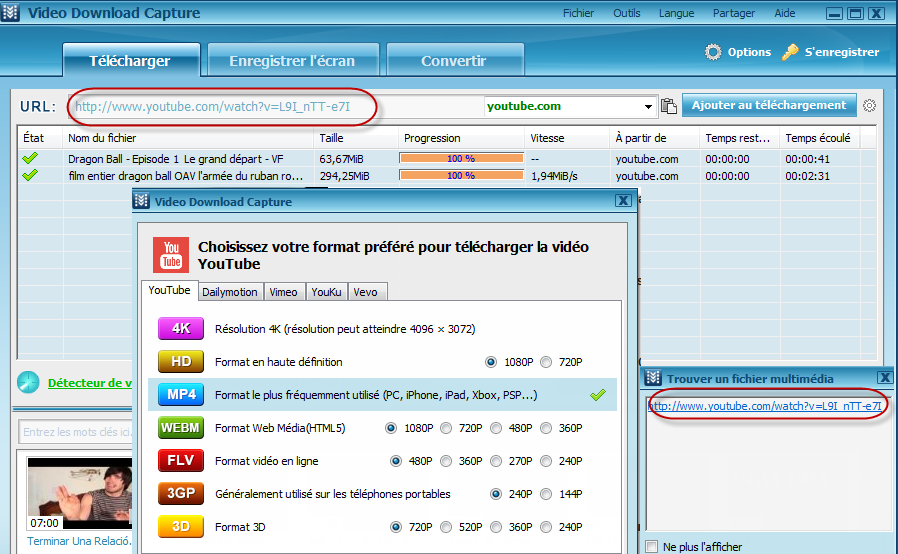Image resolution: width=898 pixels, height=554 pixels.
Task: Click into the URL input field
Action: [x=277, y=107]
